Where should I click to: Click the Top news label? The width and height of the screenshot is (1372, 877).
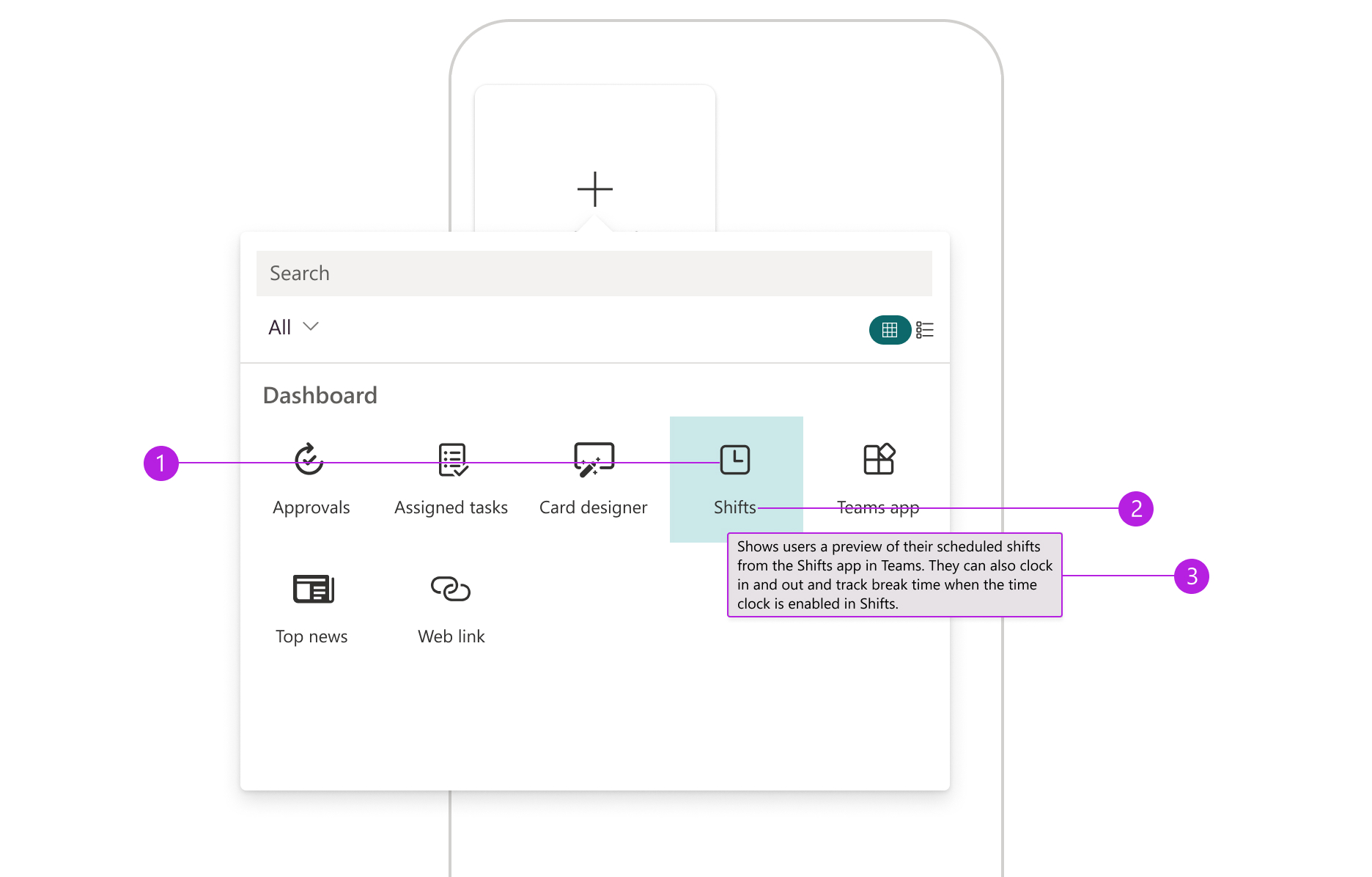point(311,636)
